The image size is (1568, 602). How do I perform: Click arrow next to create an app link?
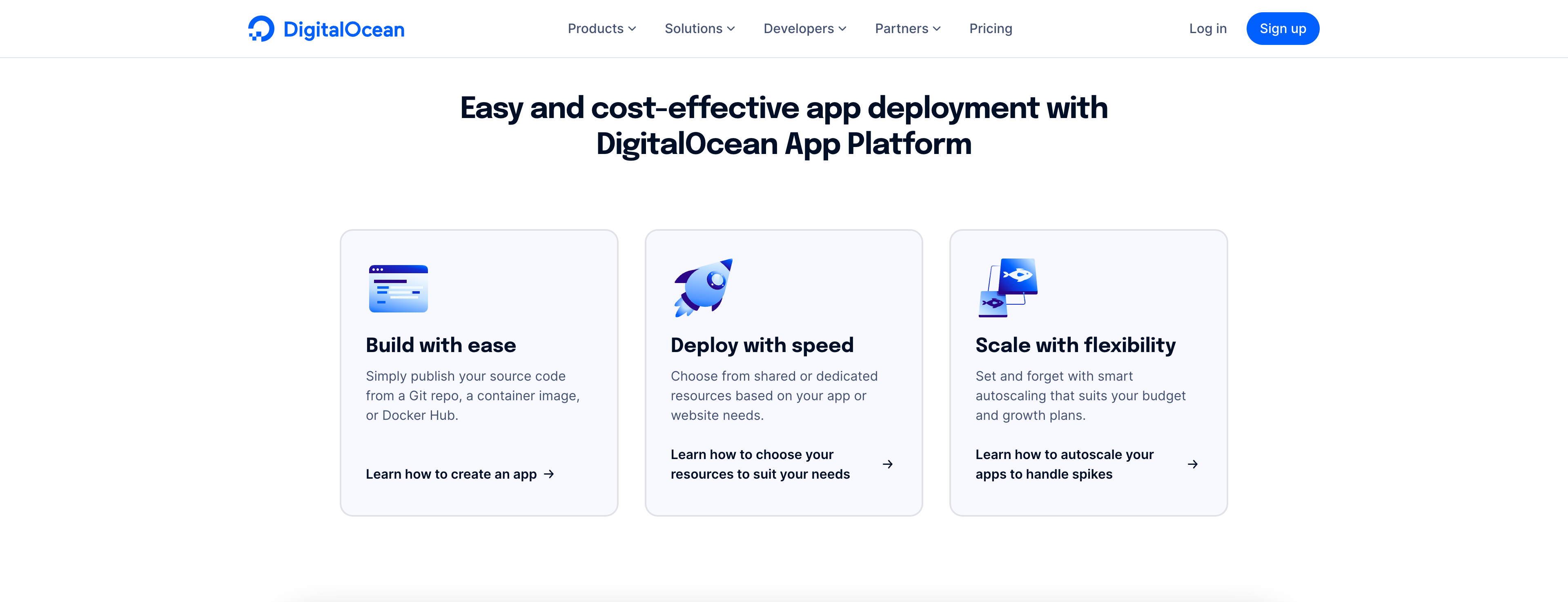(x=549, y=474)
